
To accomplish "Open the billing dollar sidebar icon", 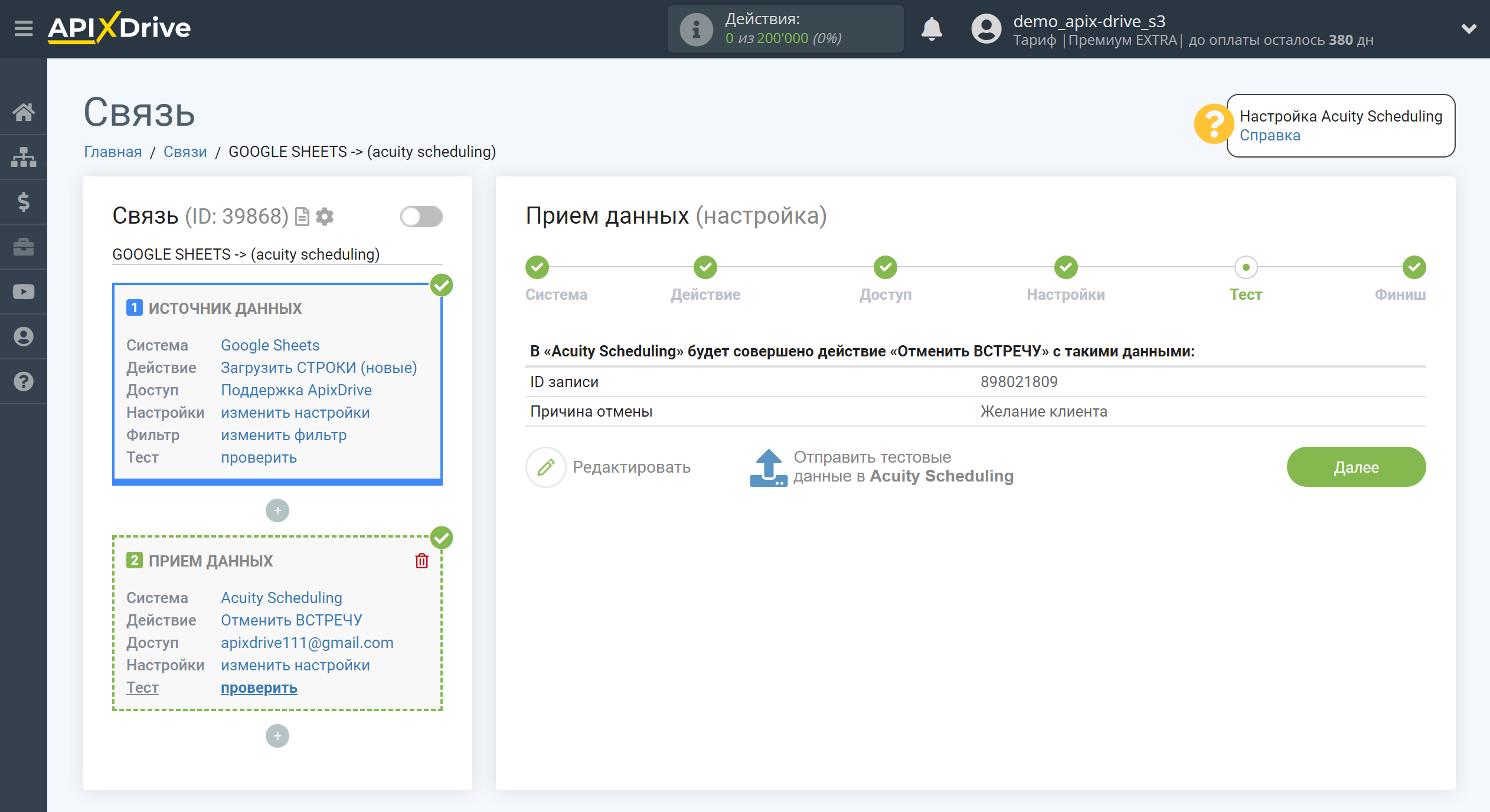I will tap(24, 202).
